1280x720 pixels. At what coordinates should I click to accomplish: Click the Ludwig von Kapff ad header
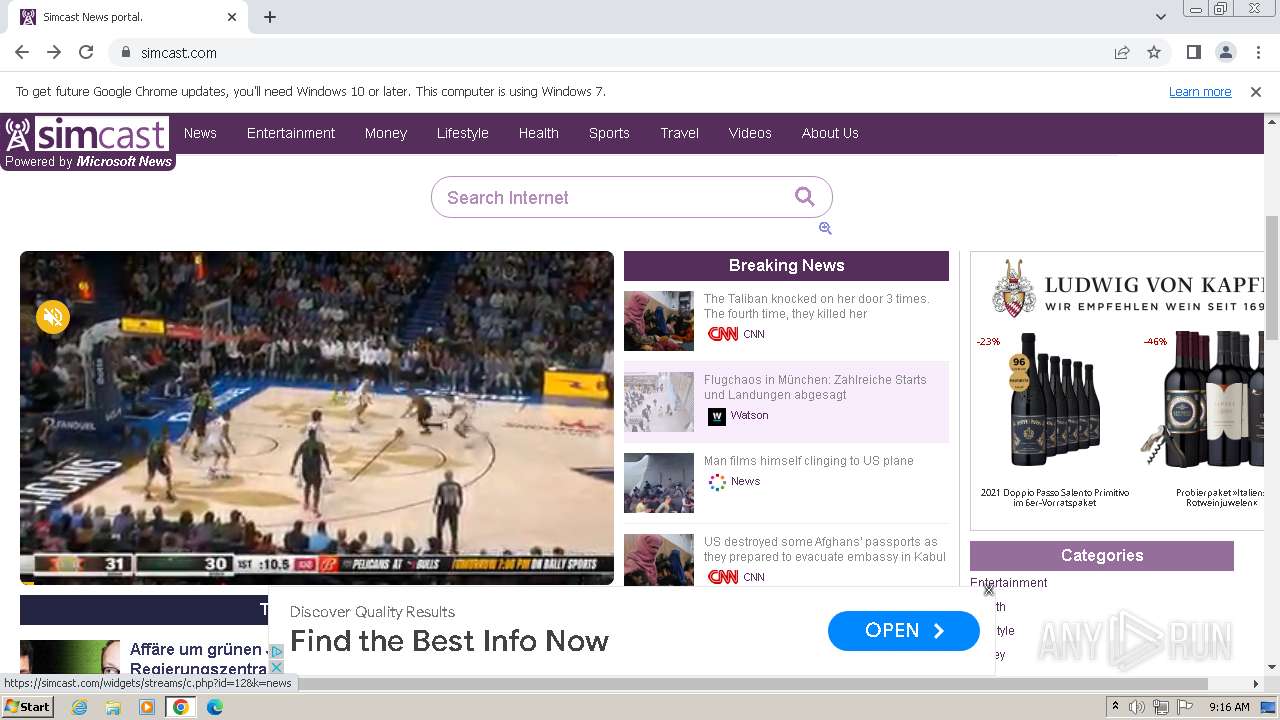click(1128, 288)
